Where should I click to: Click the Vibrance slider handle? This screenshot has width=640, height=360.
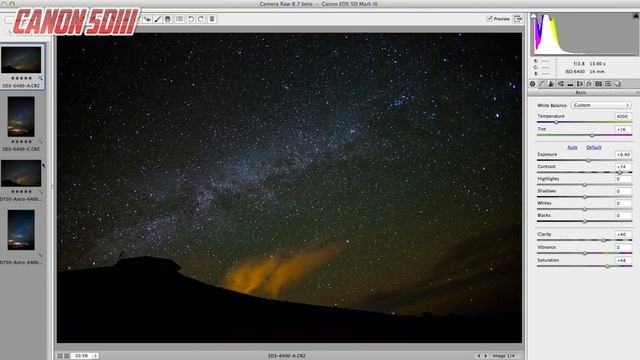584,253
